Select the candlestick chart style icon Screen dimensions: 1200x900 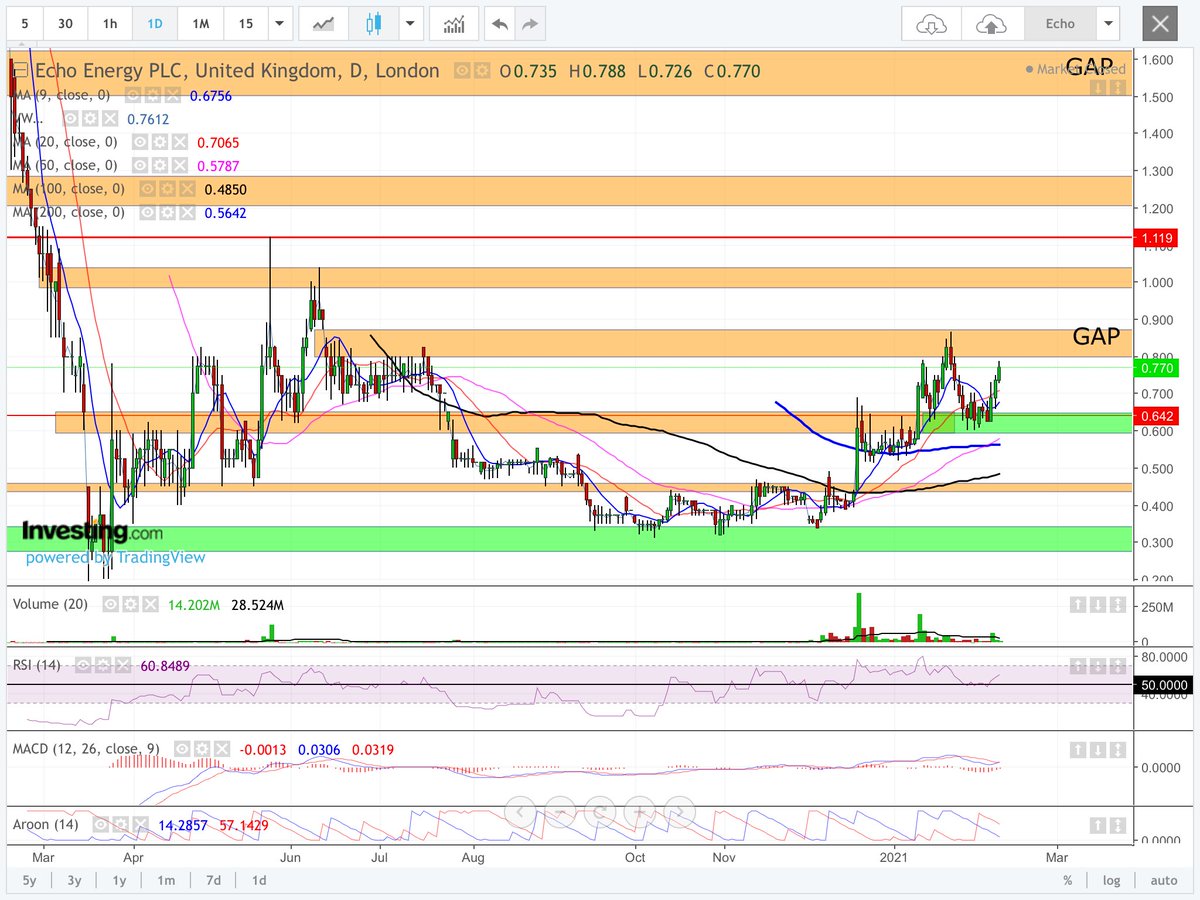click(375, 23)
